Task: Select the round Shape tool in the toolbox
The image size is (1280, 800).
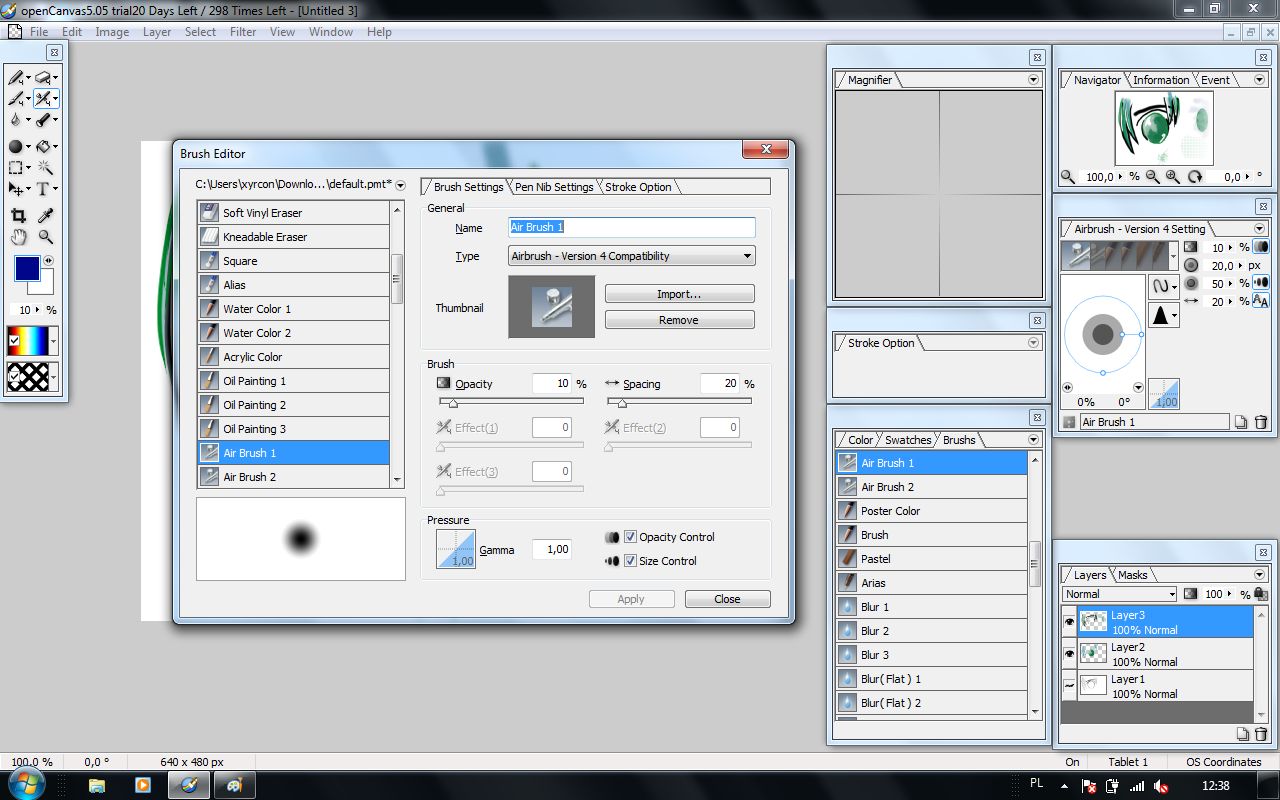Action: pos(15,147)
